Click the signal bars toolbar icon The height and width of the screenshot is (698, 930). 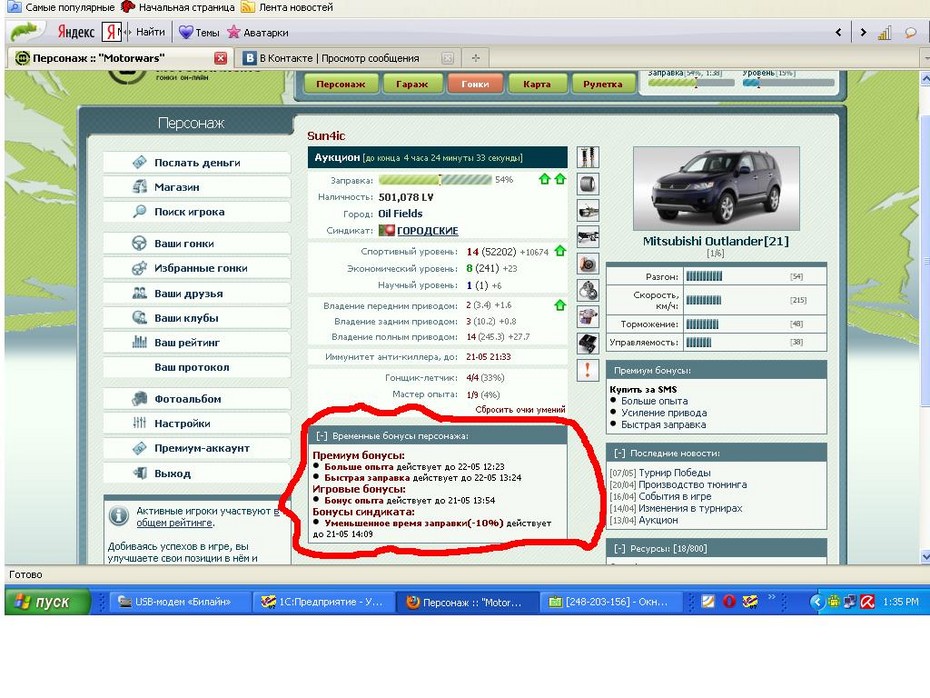coord(884,33)
